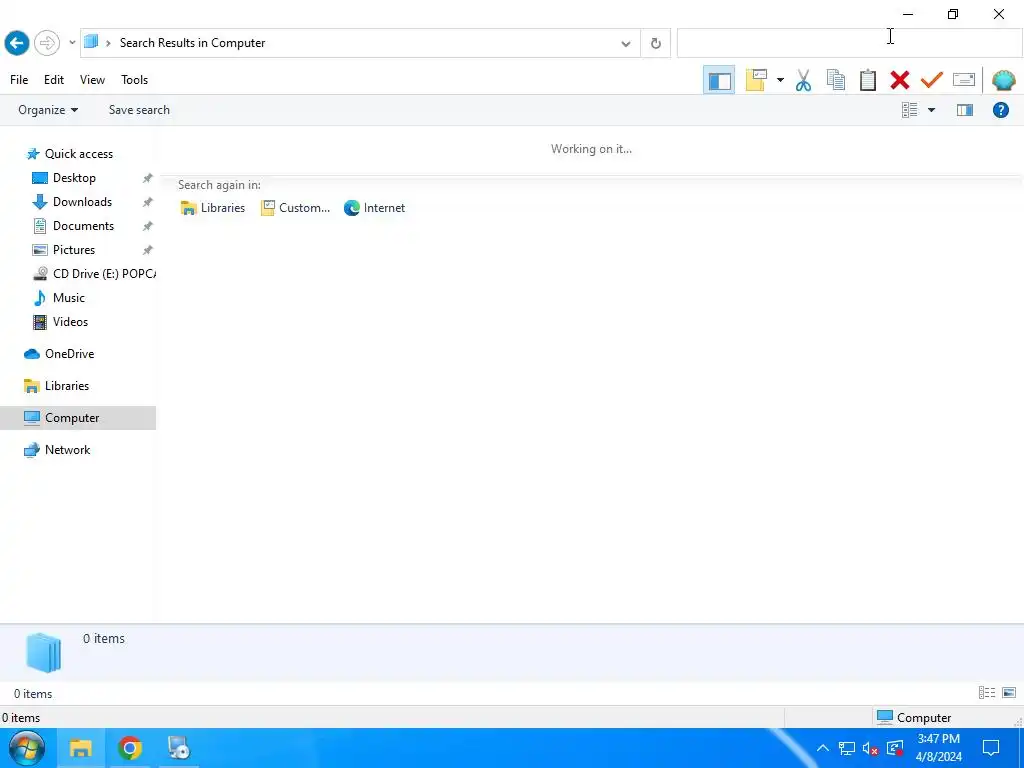Viewport: 1024px width, 768px height.
Task: Click the Save search button
Action: tap(139, 110)
